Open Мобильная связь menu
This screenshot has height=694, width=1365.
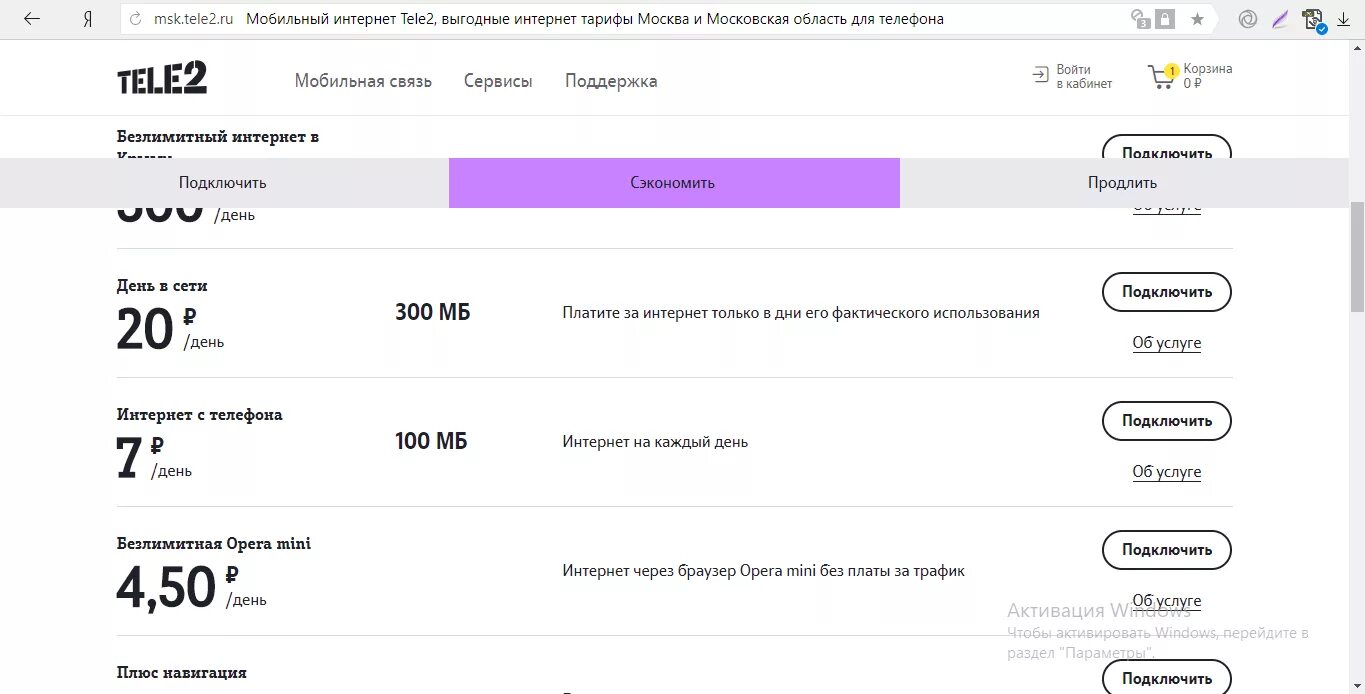pos(363,81)
